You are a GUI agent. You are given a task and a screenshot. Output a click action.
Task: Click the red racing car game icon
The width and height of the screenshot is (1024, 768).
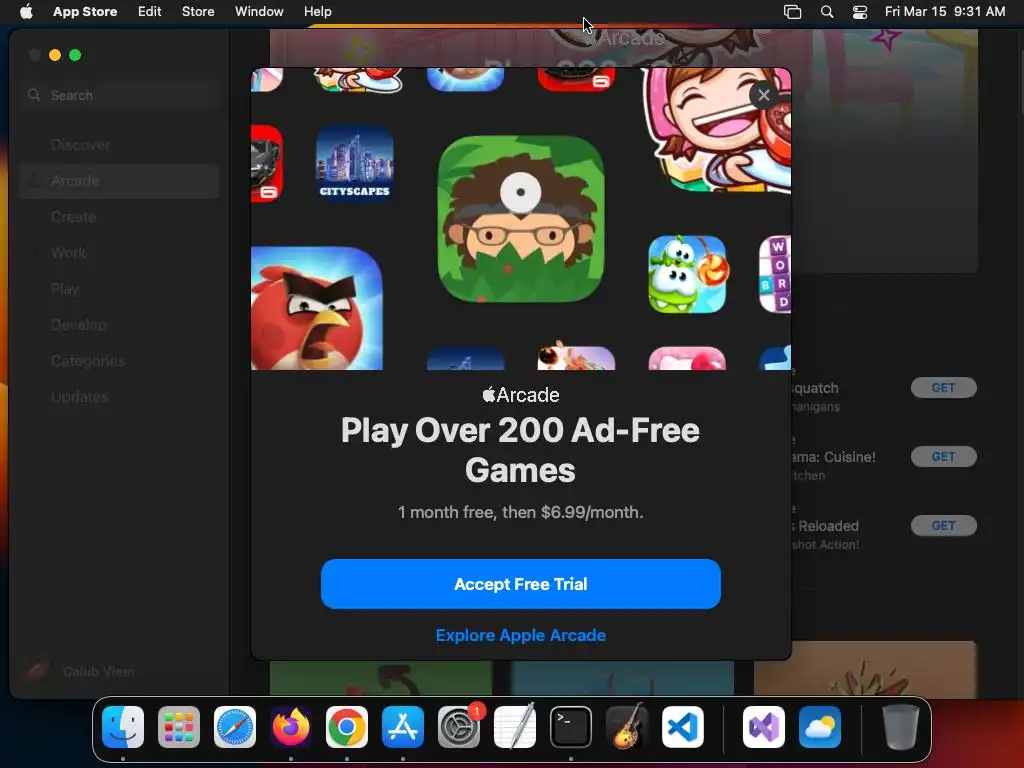click(266, 163)
